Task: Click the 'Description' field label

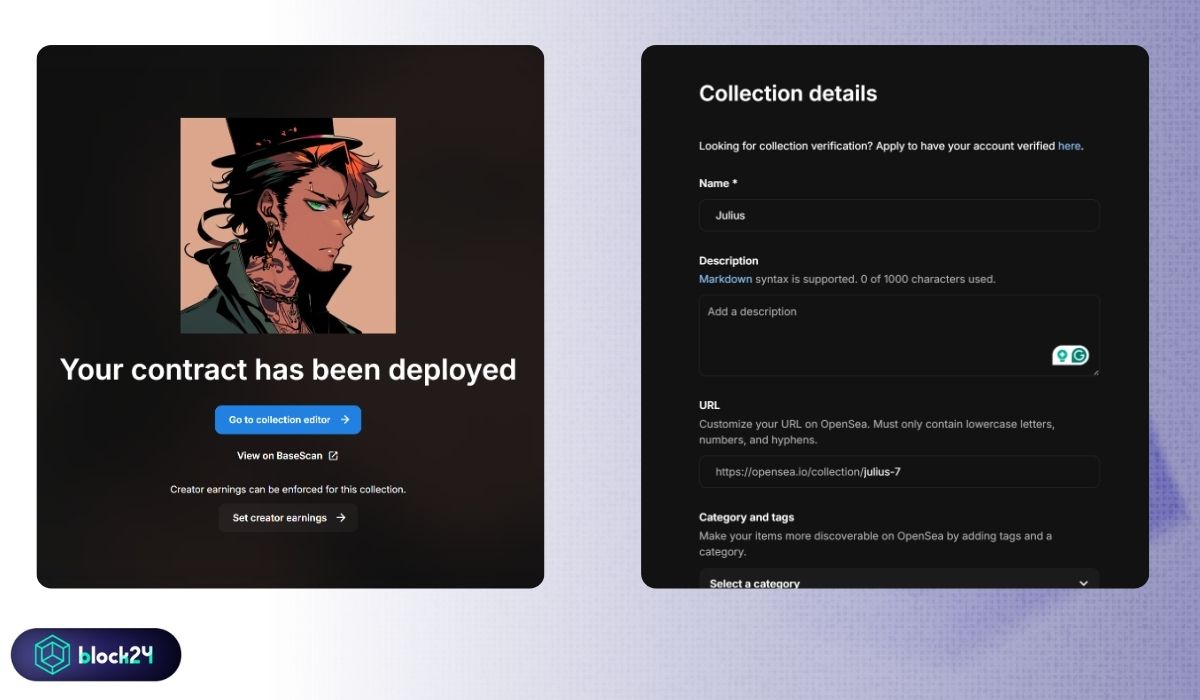Action: click(x=729, y=261)
